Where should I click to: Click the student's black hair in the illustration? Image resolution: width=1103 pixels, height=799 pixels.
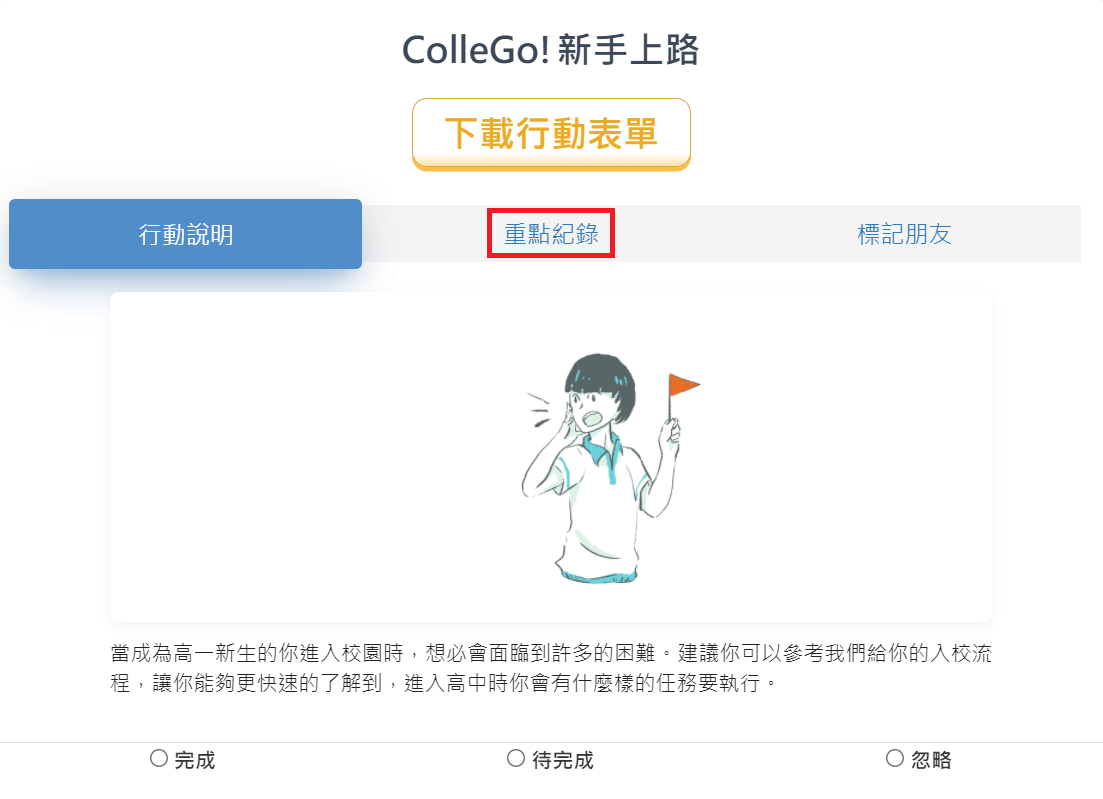[600, 380]
